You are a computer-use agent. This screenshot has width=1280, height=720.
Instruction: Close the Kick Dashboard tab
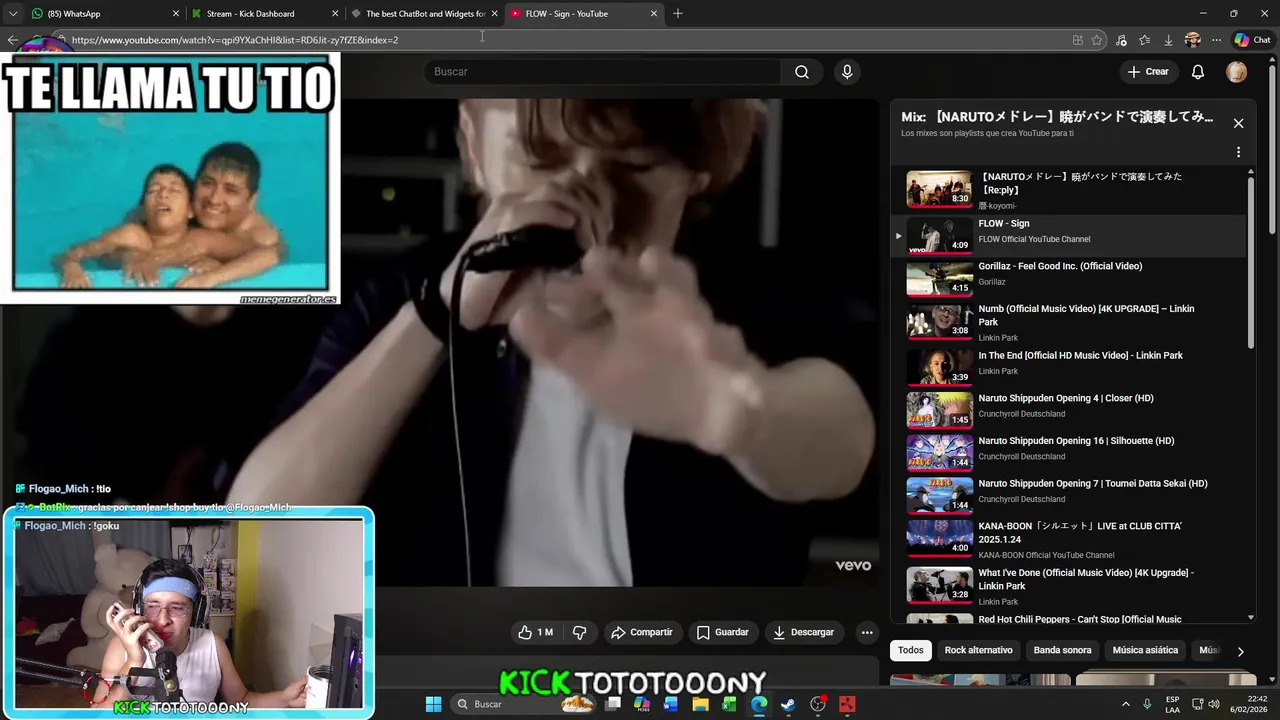tap(335, 14)
